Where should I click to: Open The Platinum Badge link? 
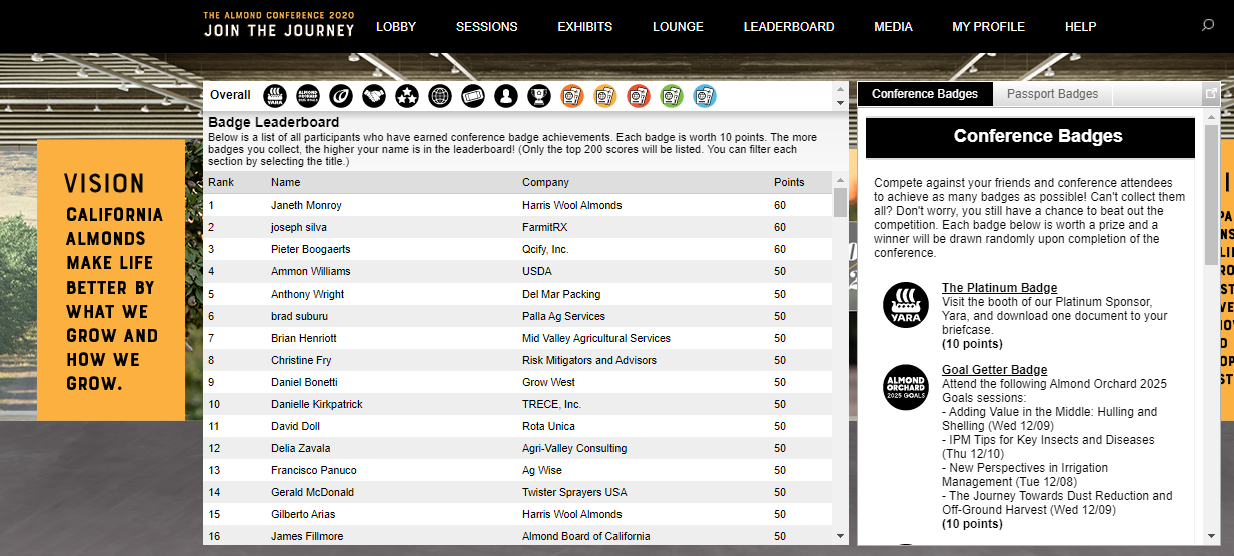(x=999, y=288)
